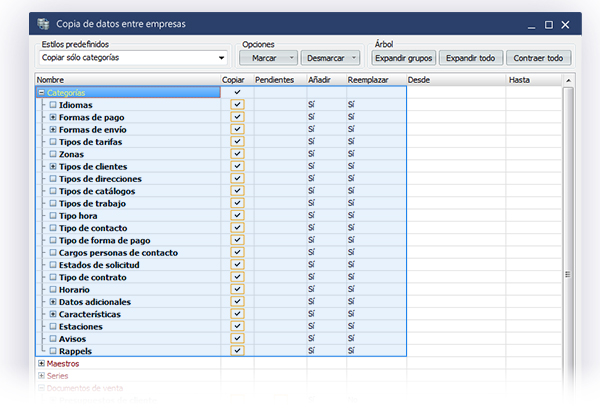Toggle the Copiar checkbox for Tipos de tarifas

click(x=237, y=142)
